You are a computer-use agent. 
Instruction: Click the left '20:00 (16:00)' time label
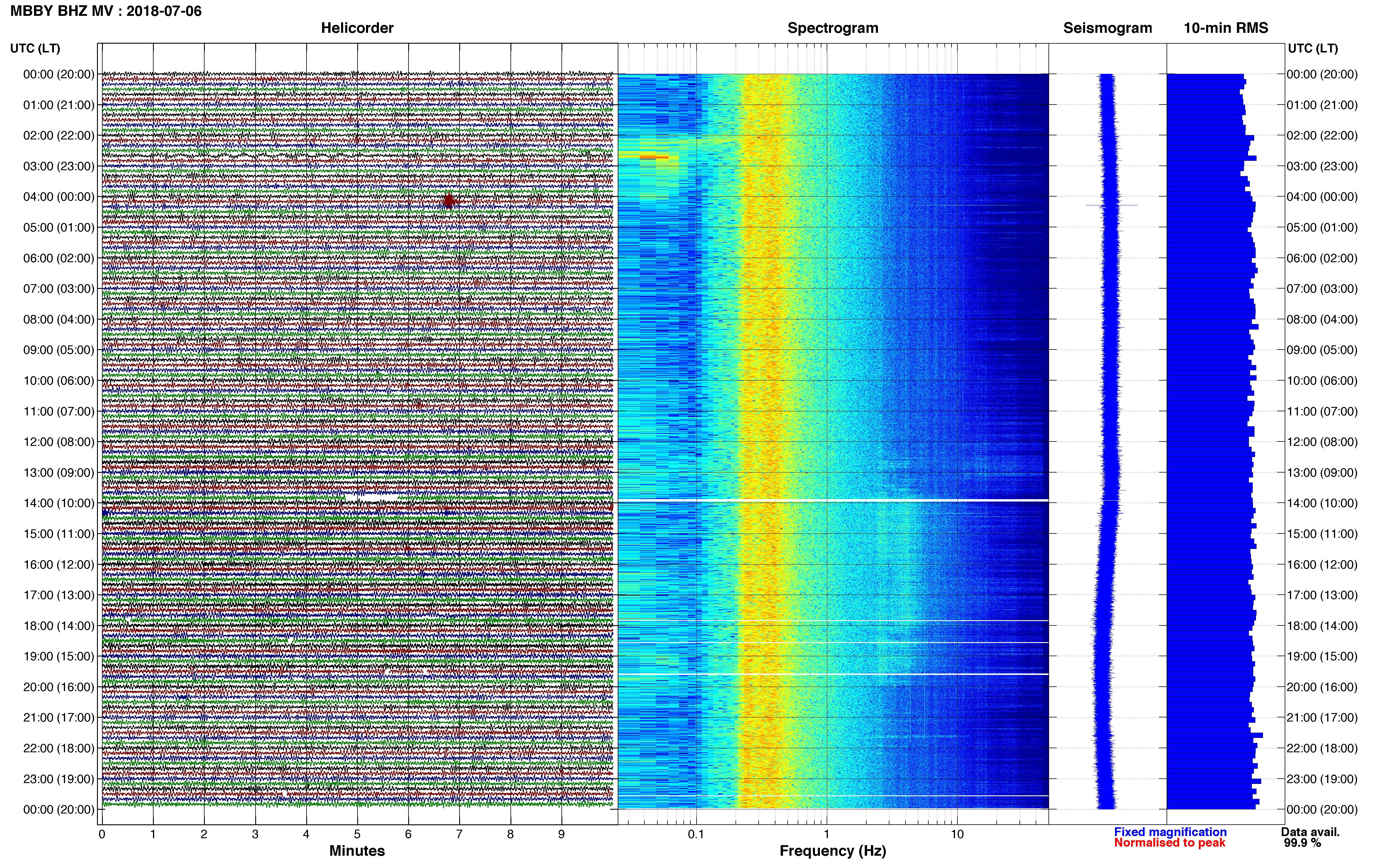59,687
